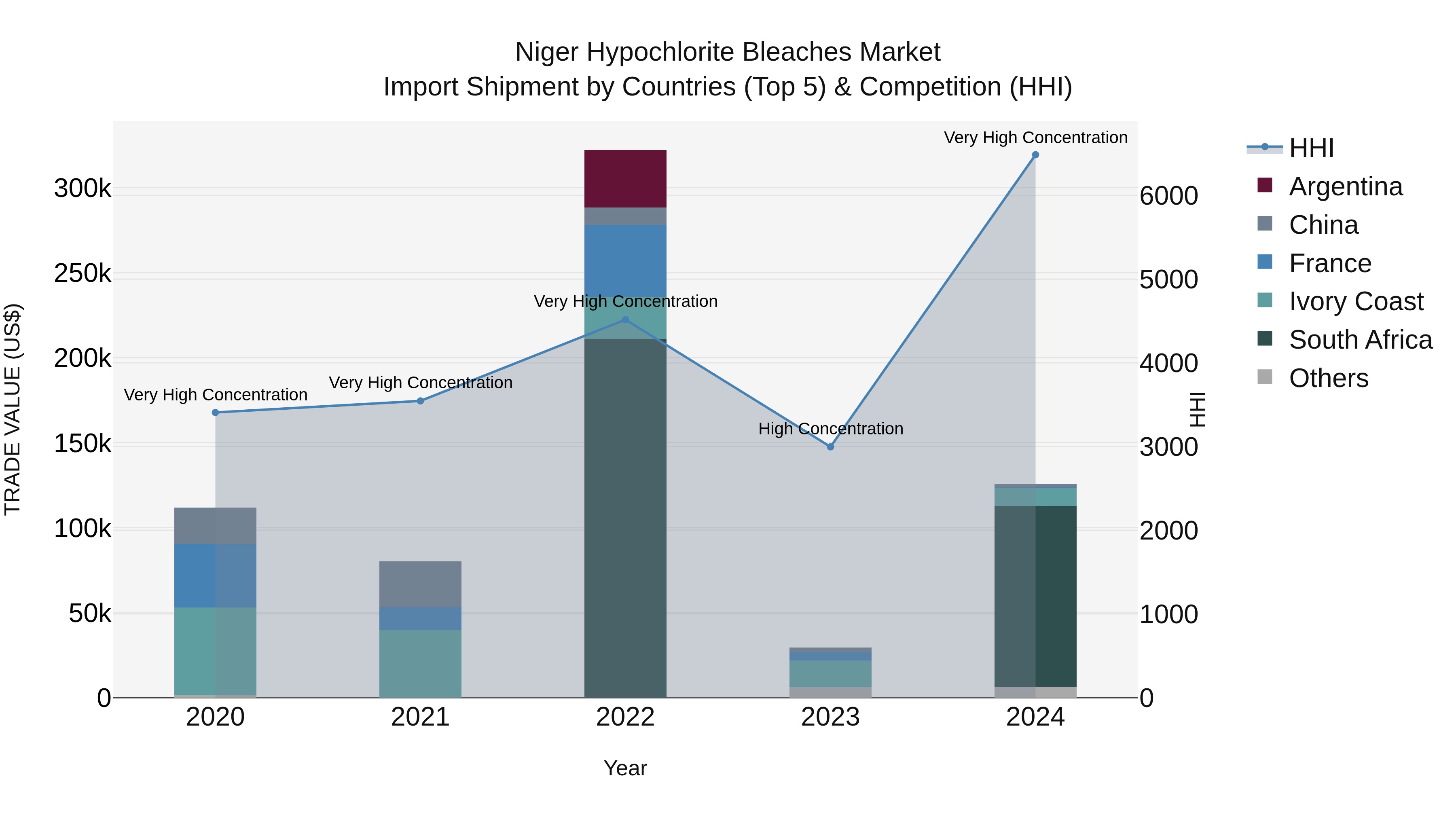
Task: Click the China gray-blue legend swatch
Action: click(1265, 224)
